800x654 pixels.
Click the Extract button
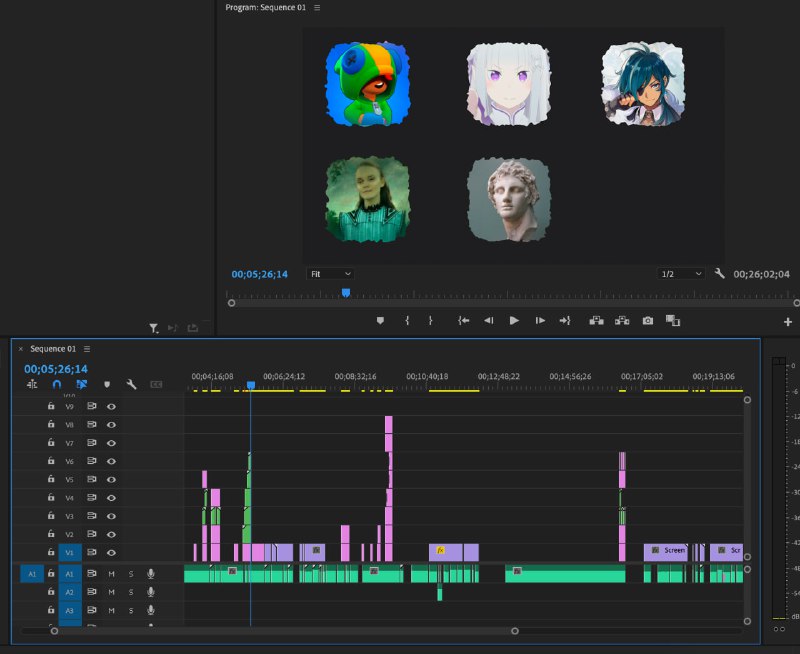[x=622, y=320]
